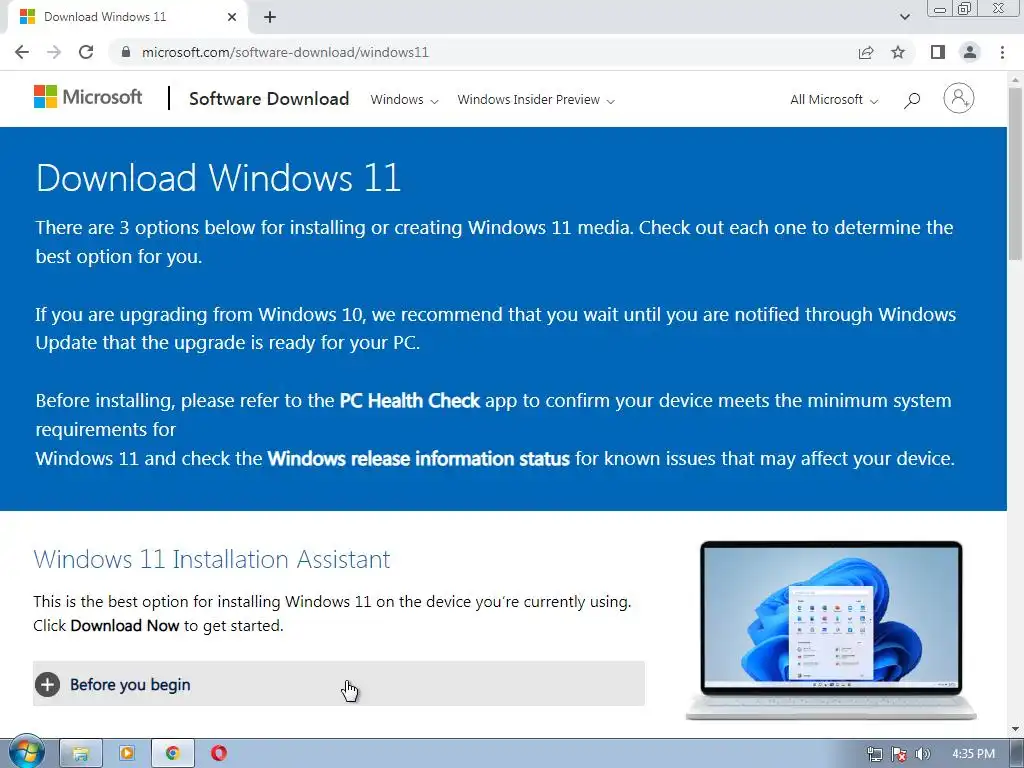Image resolution: width=1024 pixels, height=768 pixels.
Task: Open the site search magnifier icon
Action: [912, 100]
